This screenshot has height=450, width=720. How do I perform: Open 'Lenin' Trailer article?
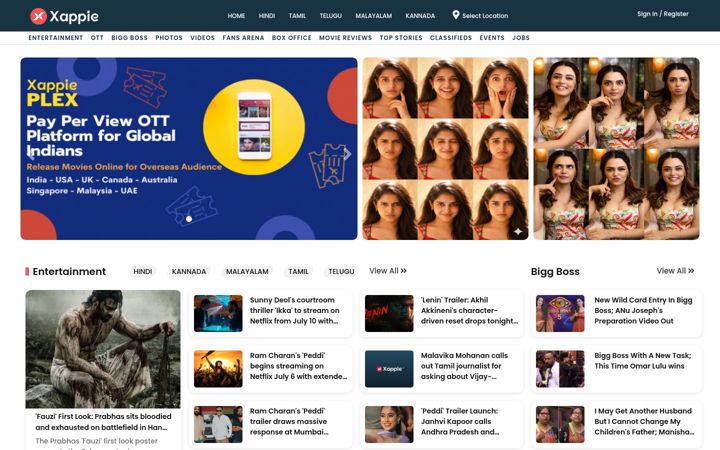tap(469, 310)
